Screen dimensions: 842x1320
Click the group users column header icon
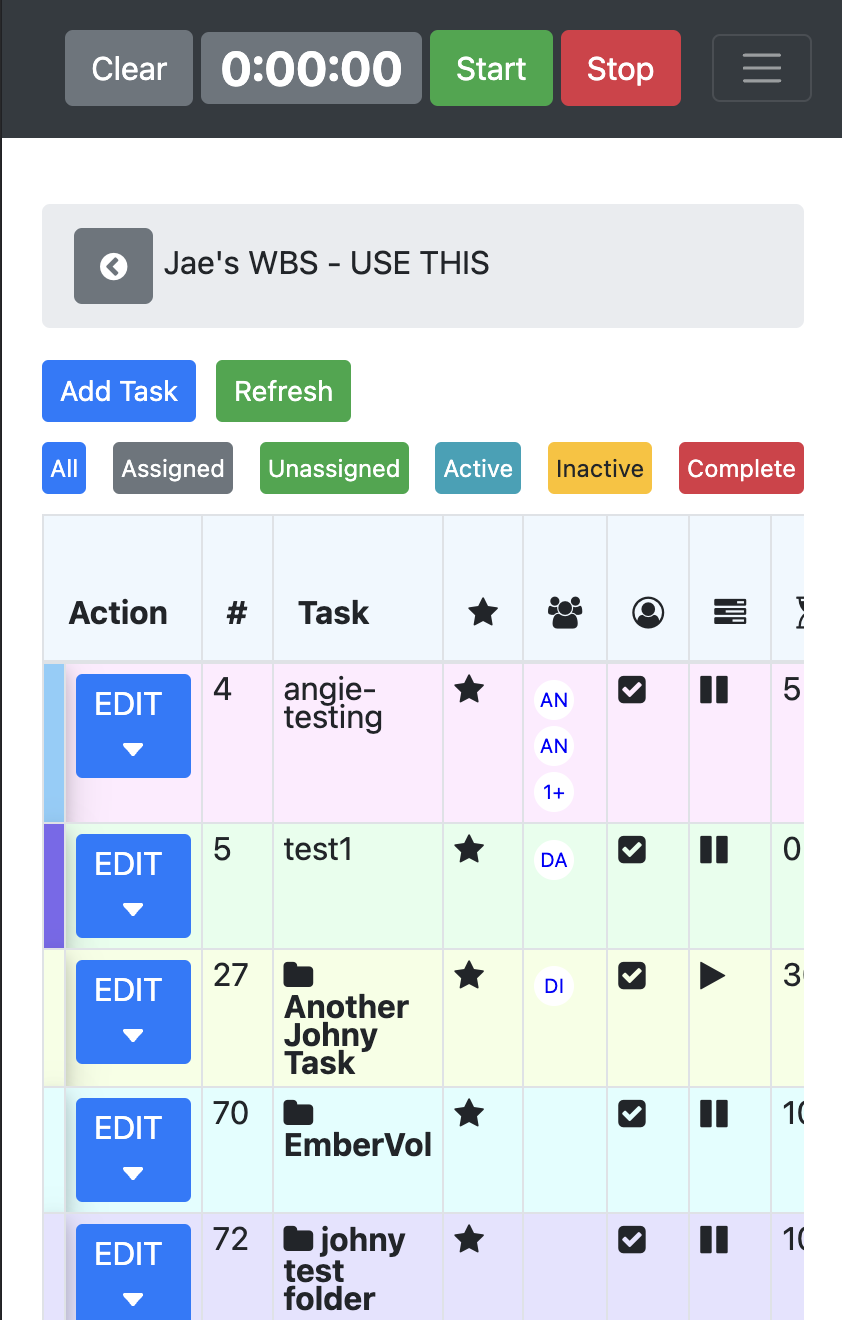click(x=565, y=612)
